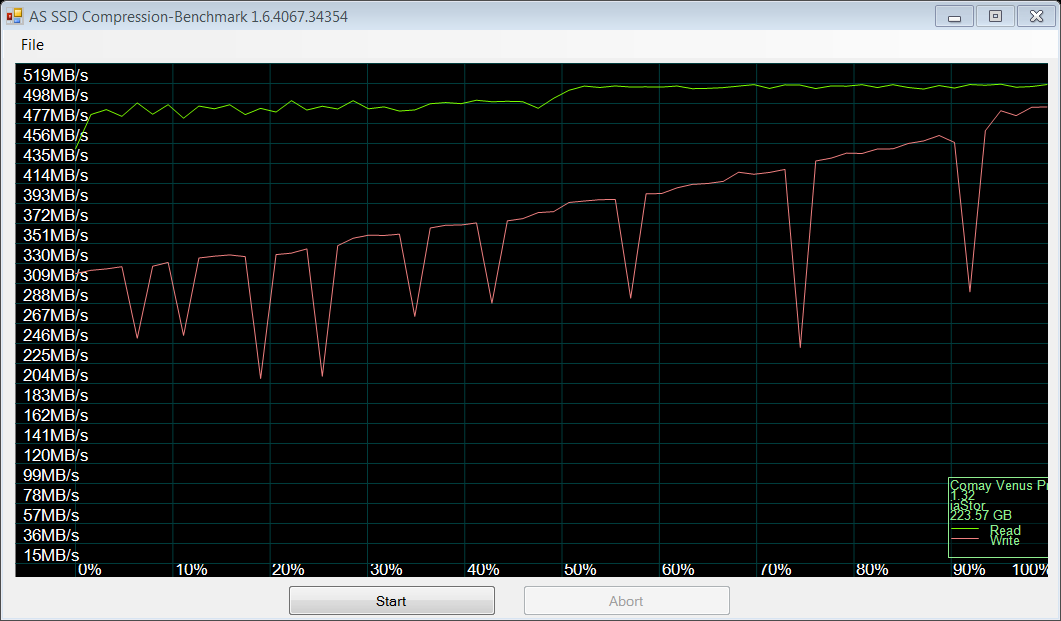The height and width of the screenshot is (621, 1061).
Task: Click the 80% compression axis label
Action: pos(872,570)
